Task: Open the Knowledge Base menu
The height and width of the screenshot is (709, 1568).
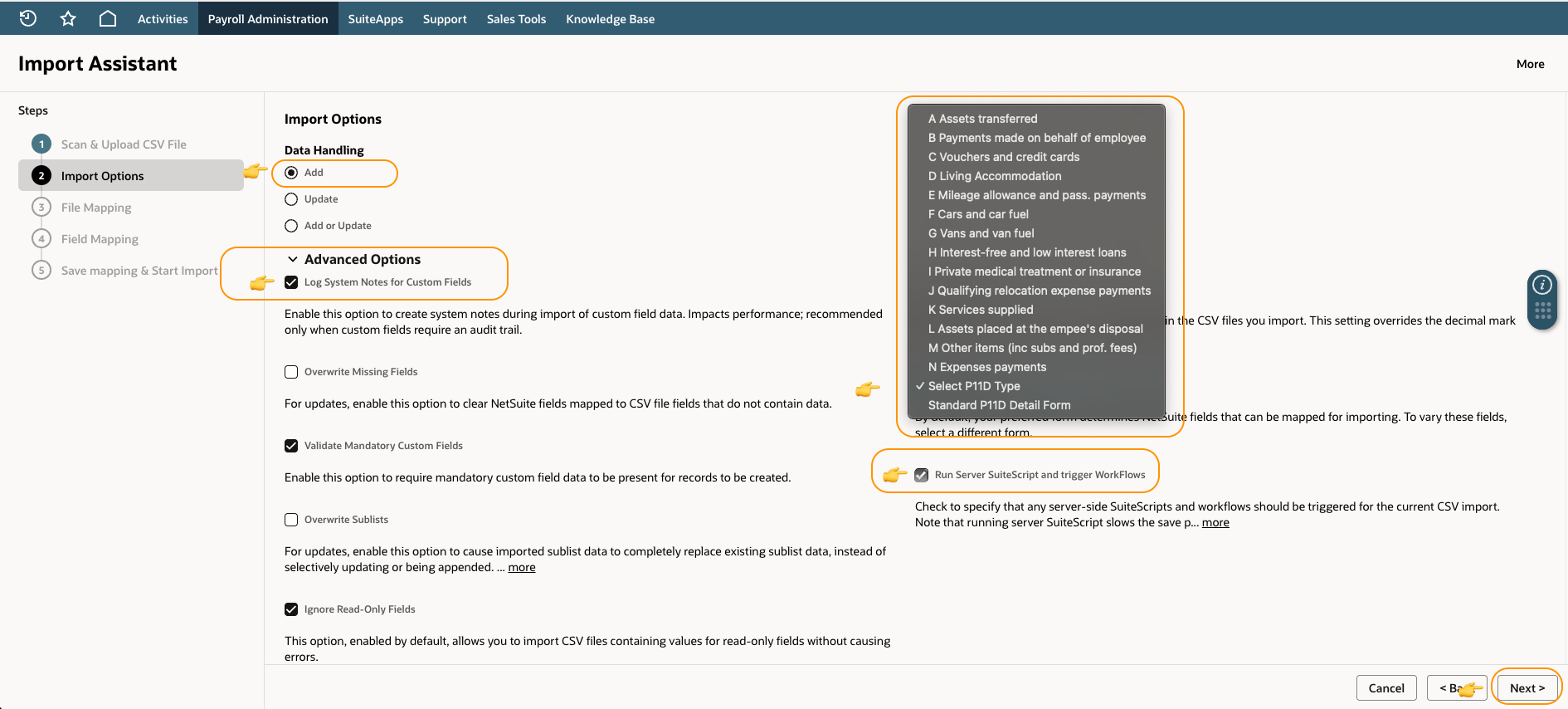Action: coord(610,18)
